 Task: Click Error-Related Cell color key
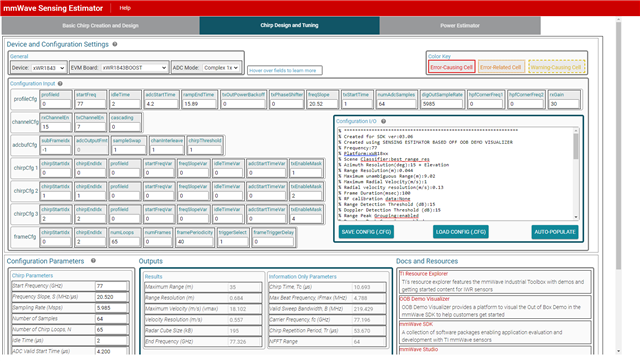tap(500, 67)
